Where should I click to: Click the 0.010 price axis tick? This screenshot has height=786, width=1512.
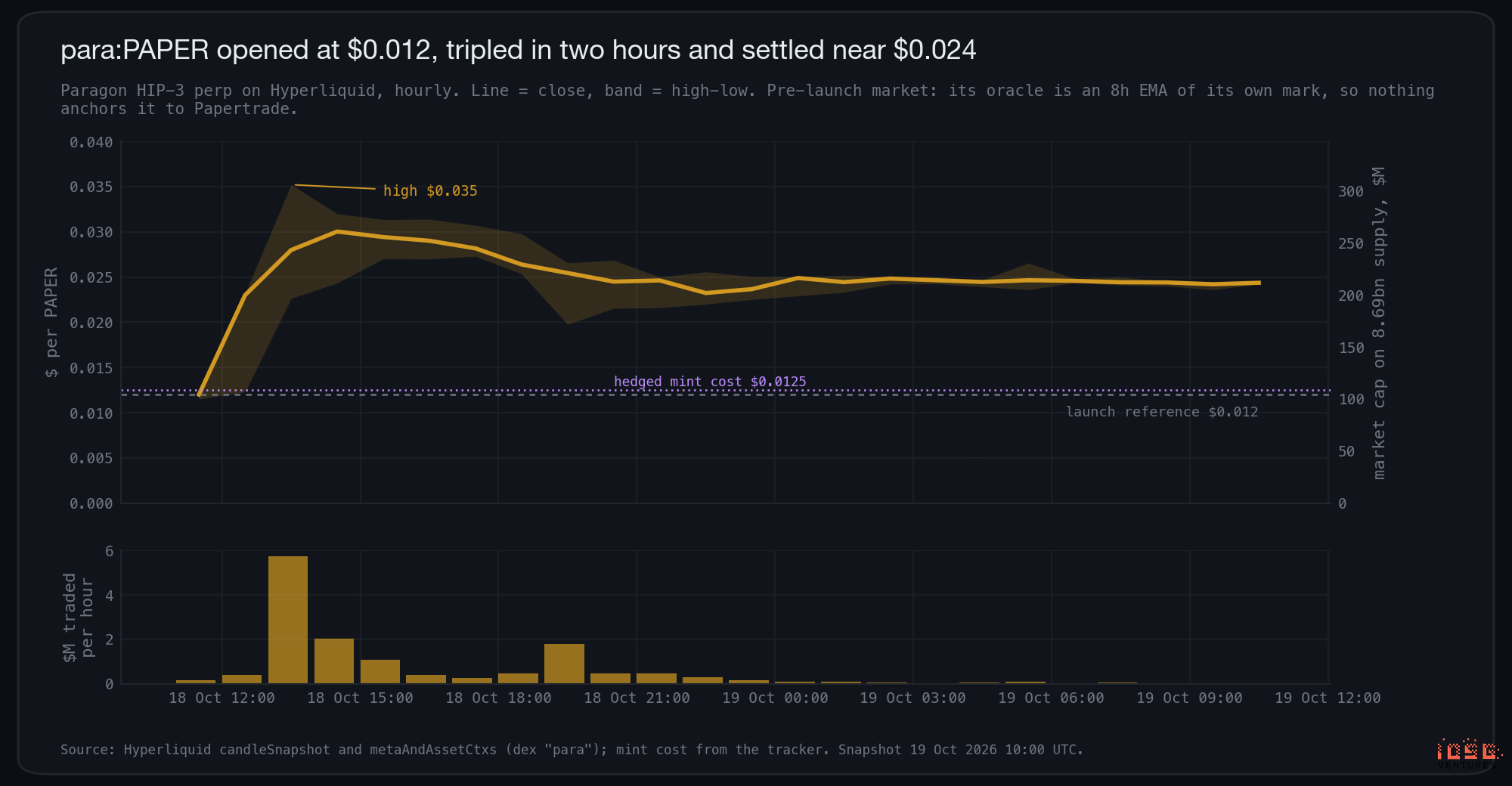91,413
